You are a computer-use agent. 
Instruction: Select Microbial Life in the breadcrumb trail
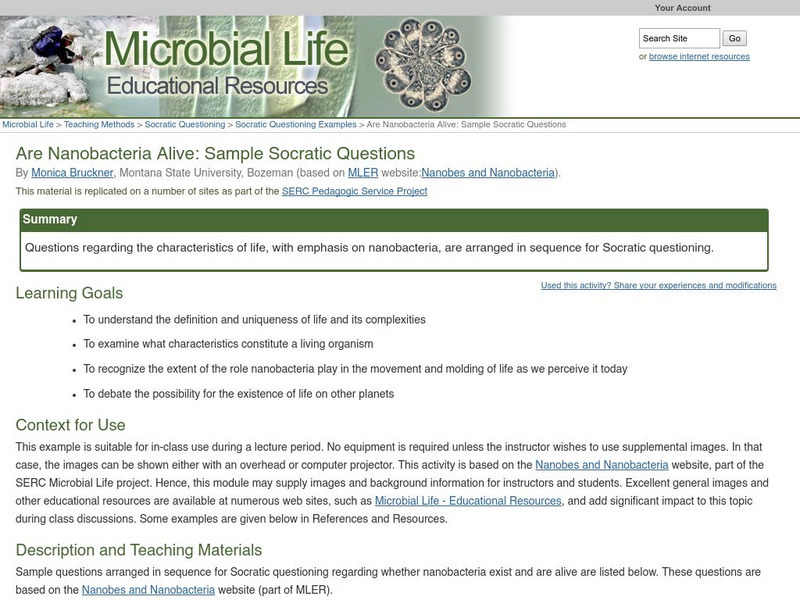coord(29,125)
